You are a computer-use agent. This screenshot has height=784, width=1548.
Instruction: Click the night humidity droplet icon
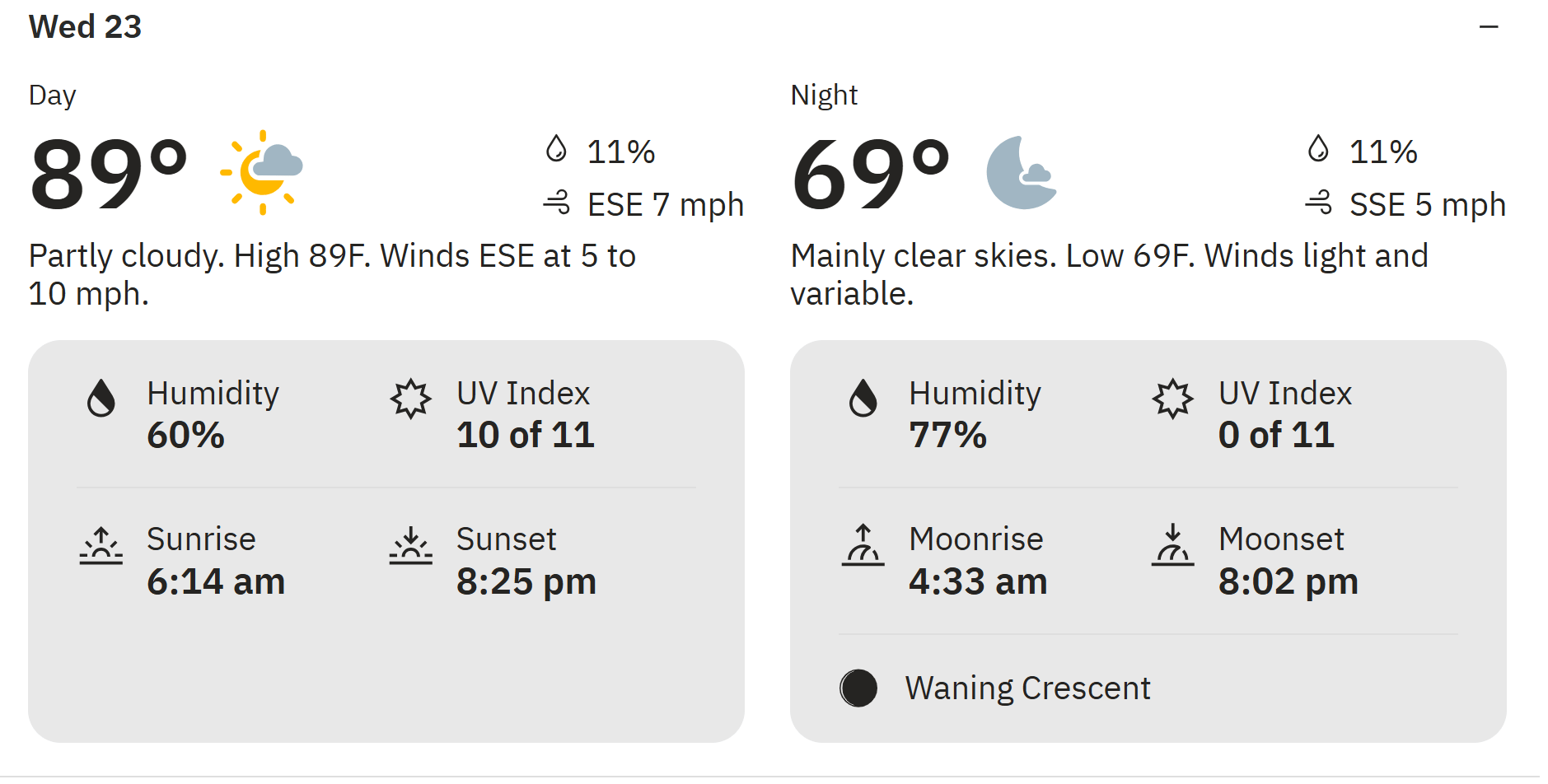coord(863,398)
